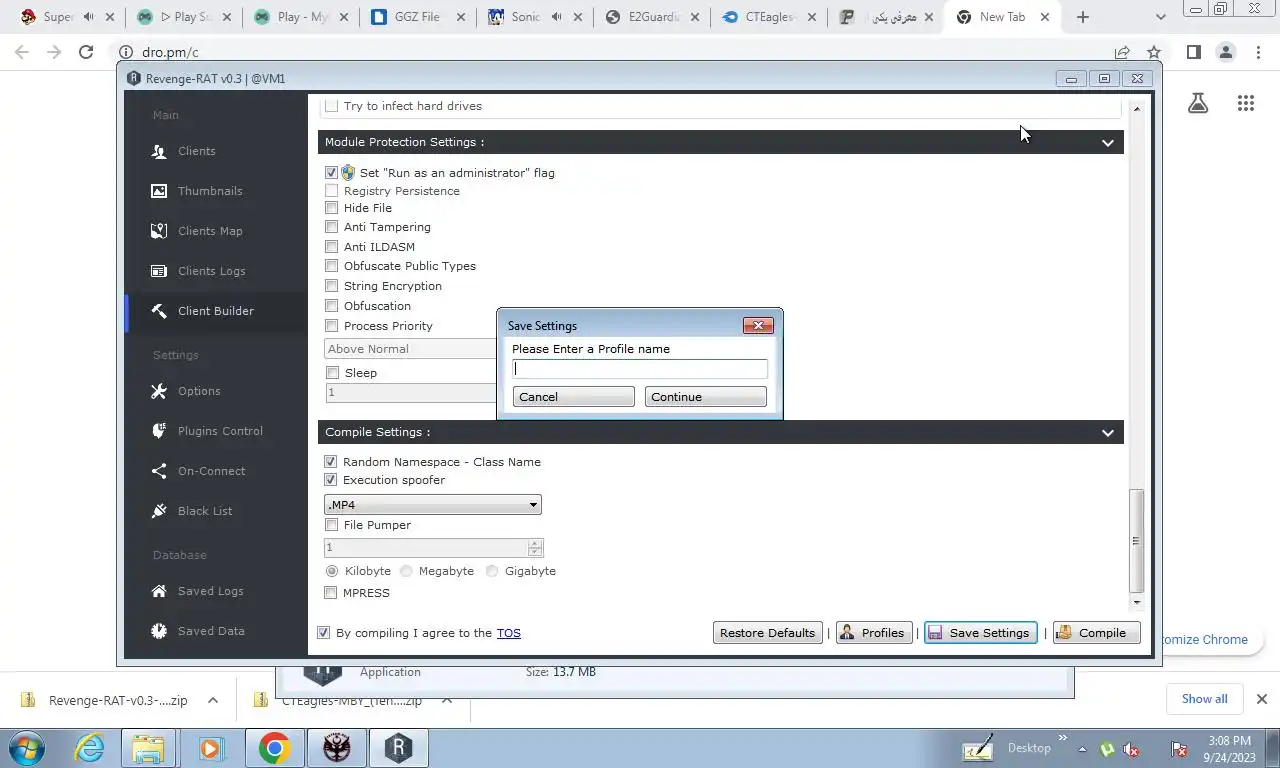The width and height of the screenshot is (1280, 768).
Task: Share this page from address bar icon
Action: [x=1122, y=52]
